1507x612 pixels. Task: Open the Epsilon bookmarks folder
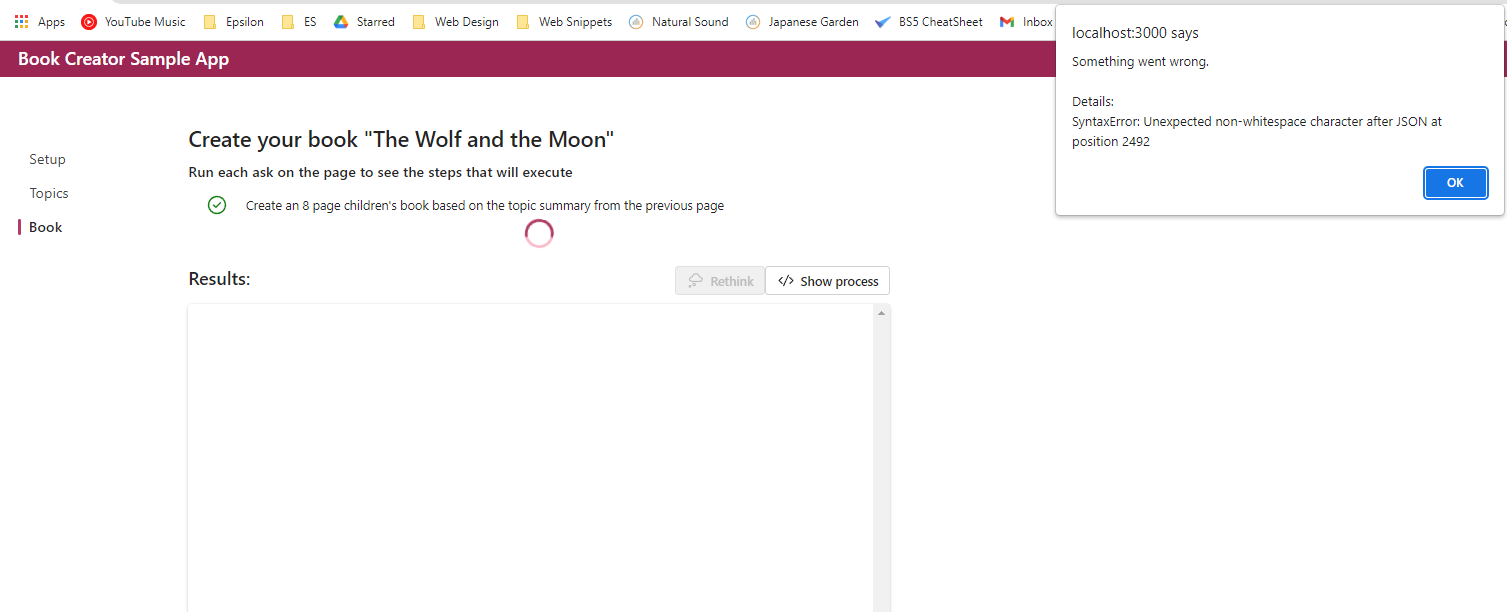(232, 21)
